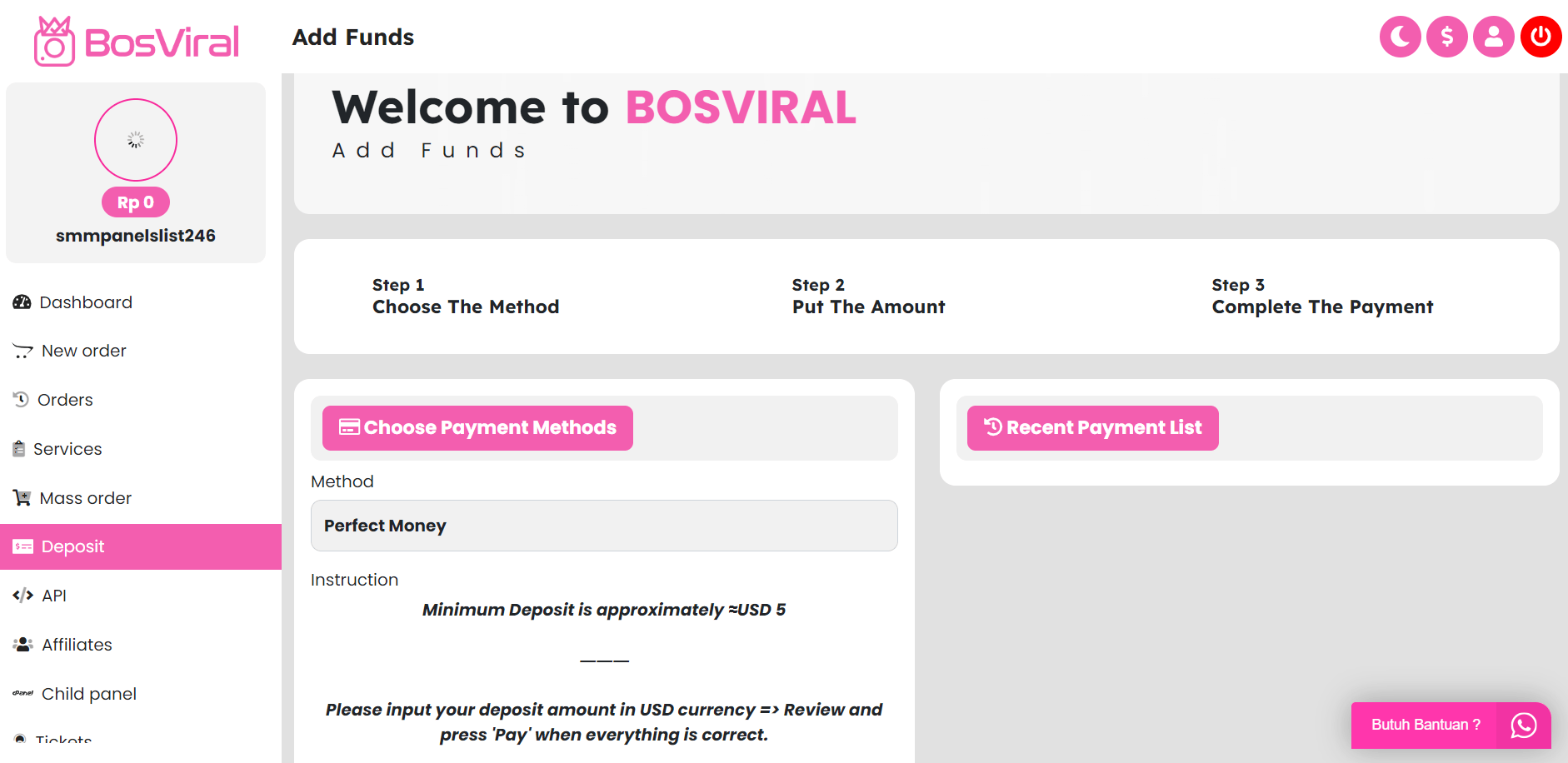Log out using the power icon
The image size is (1568, 763).
(x=1541, y=37)
